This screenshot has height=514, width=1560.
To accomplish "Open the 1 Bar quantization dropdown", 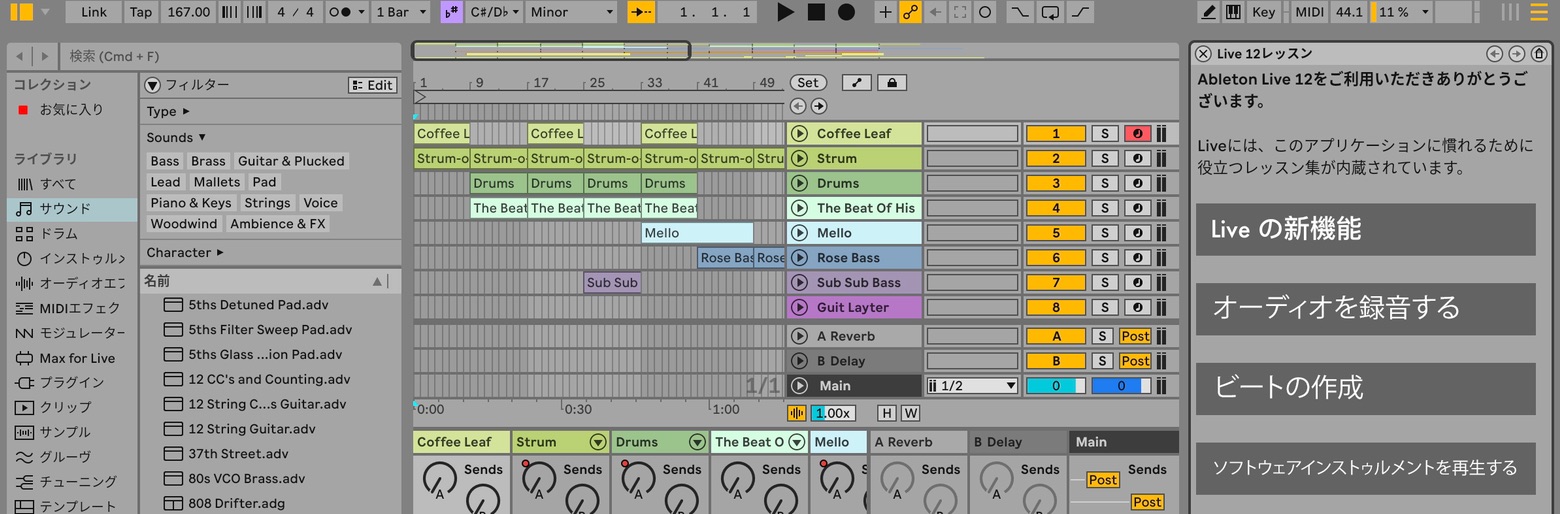I will point(401,12).
